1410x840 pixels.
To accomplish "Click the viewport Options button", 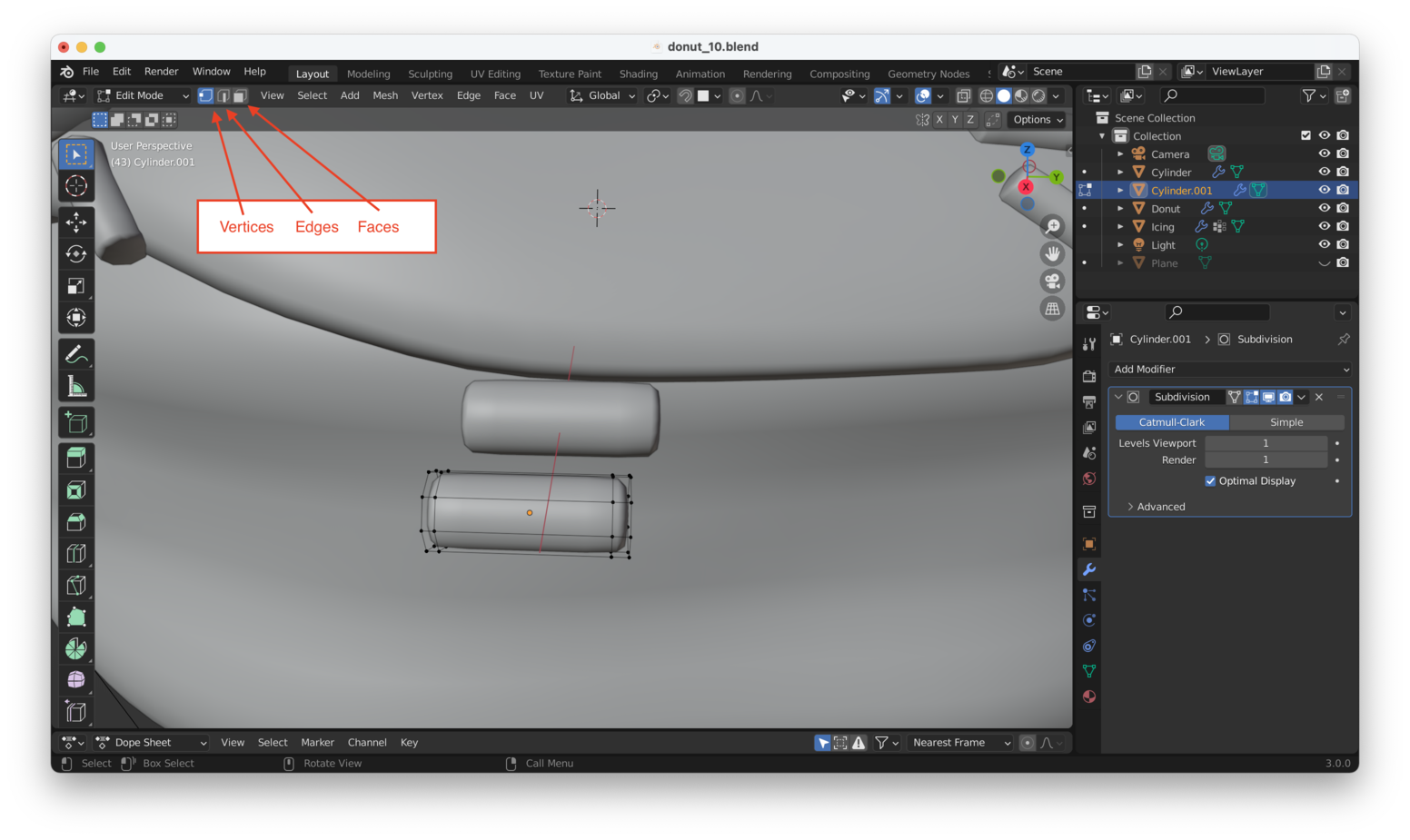I will point(1038,120).
